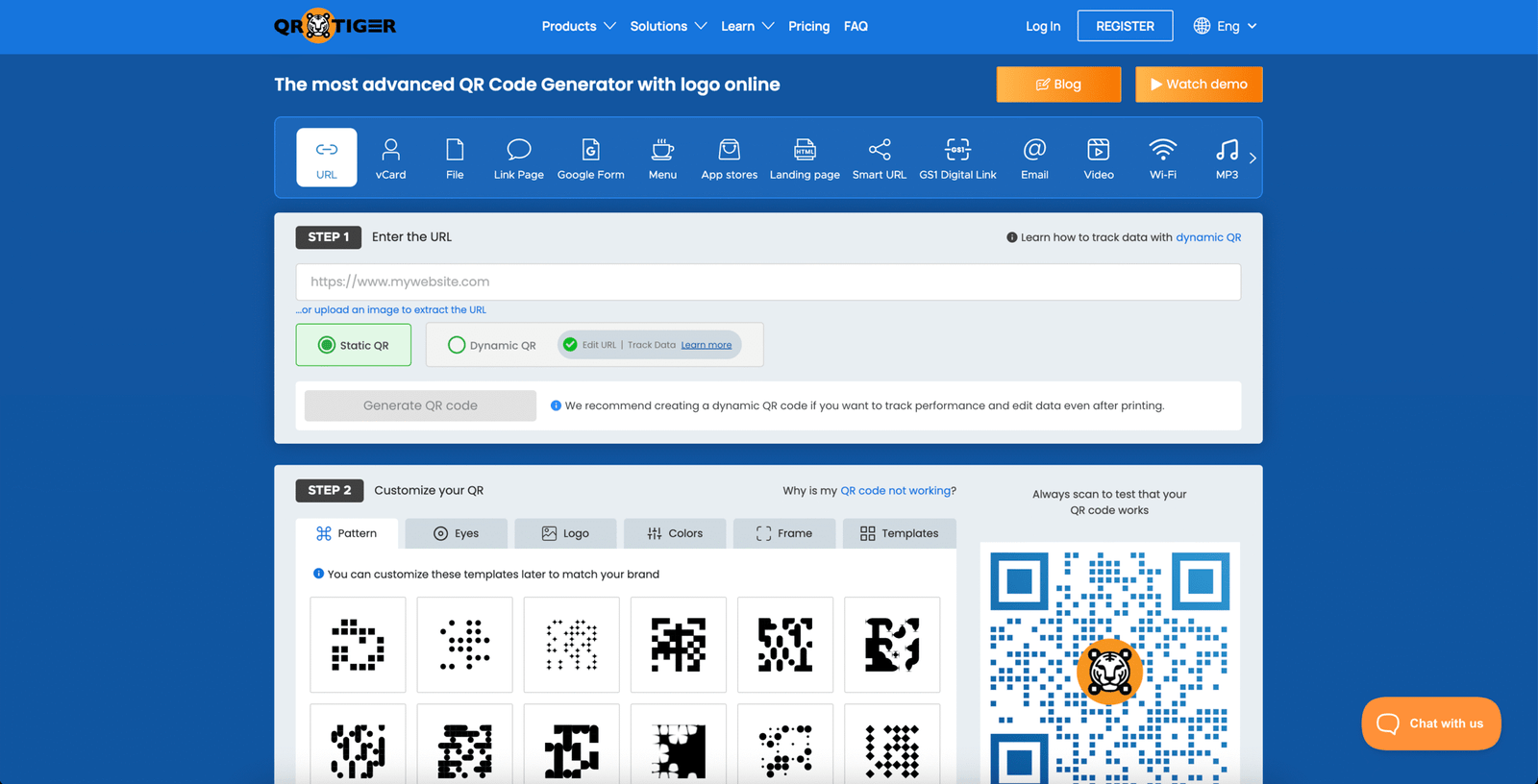Choose the Menu QR type
The width and height of the screenshot is (1538, 784).
[x=662, y=158]
